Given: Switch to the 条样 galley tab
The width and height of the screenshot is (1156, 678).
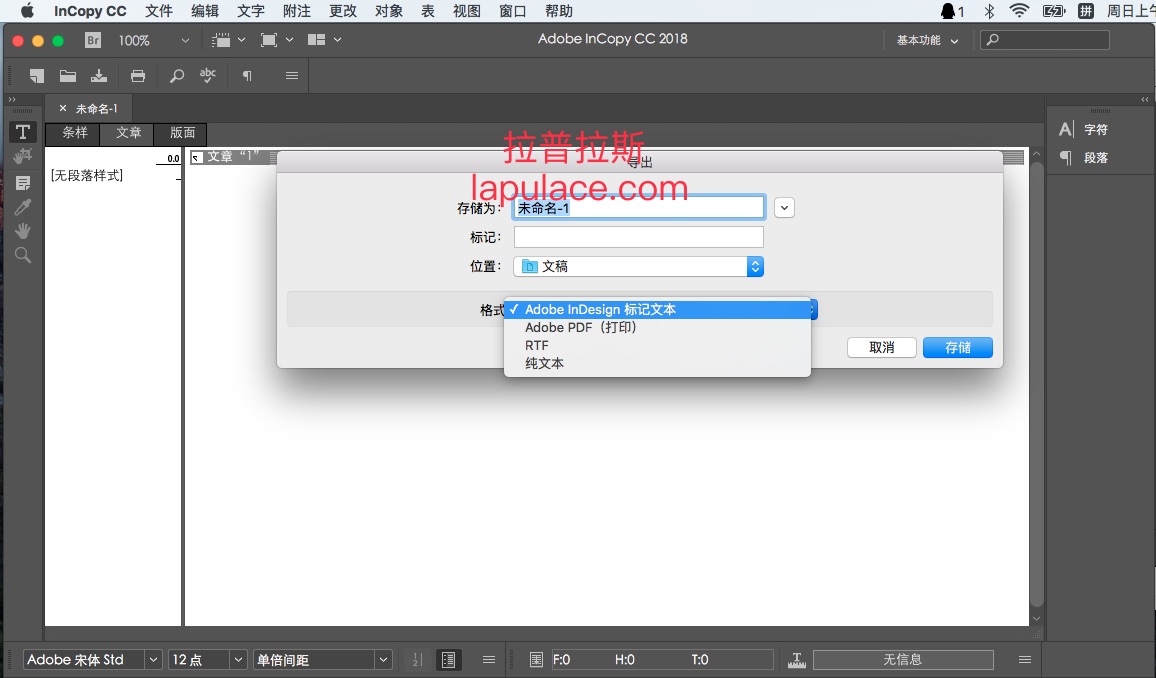Looking at the screenshot, I should pos(74,133).
